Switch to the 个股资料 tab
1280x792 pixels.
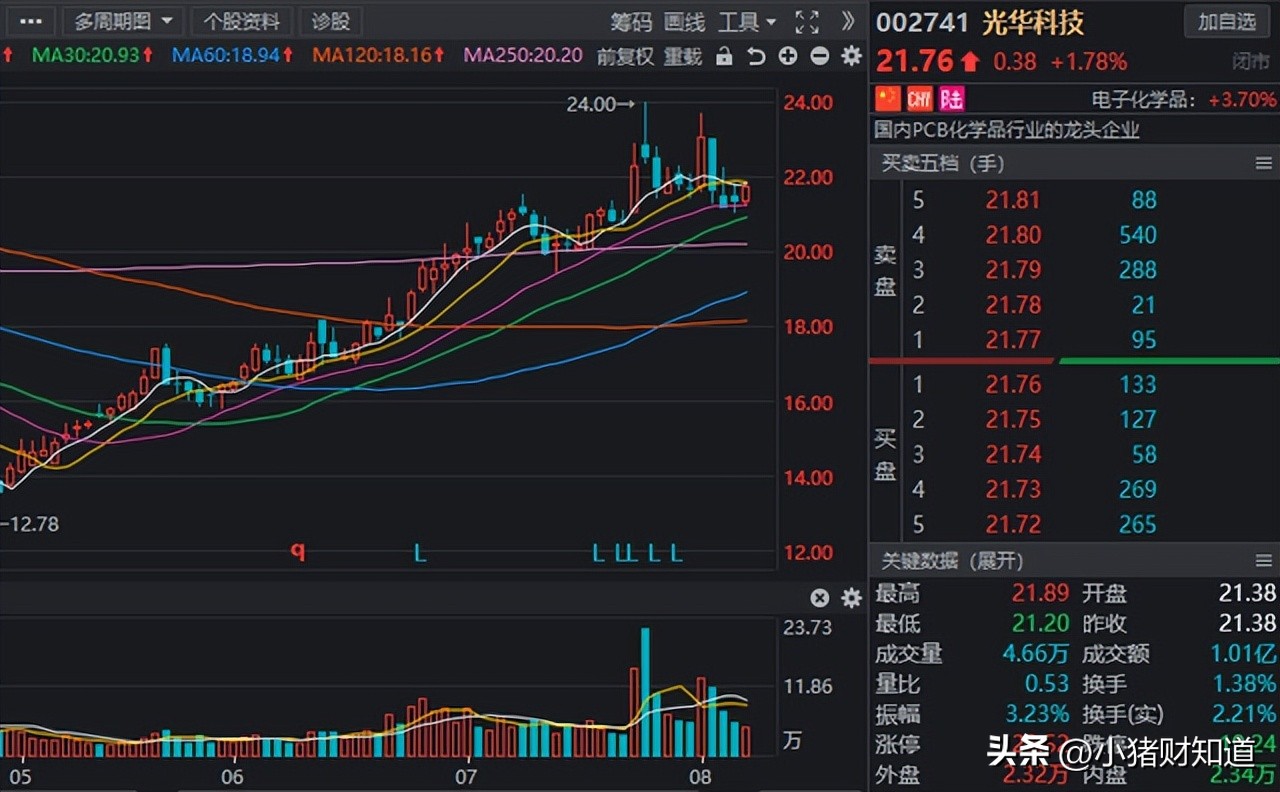tap(243, 21)
